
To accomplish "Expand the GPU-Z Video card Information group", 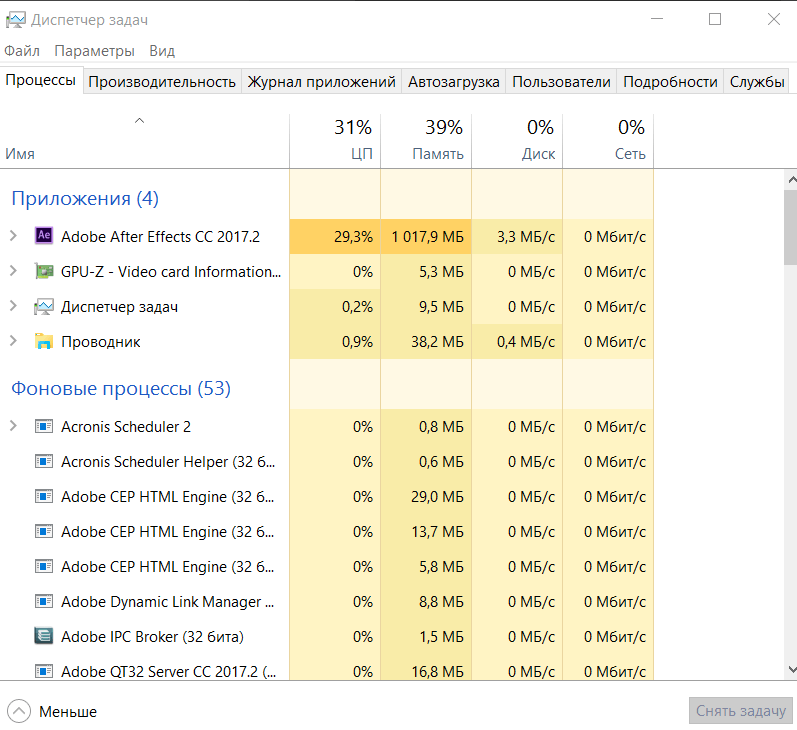I will [x=14, y=271].
